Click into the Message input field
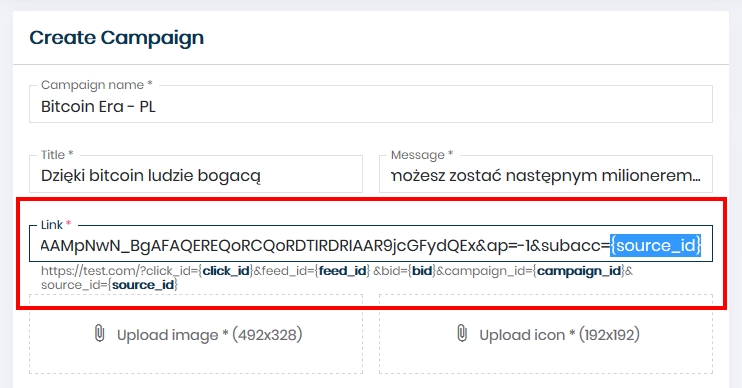This screenshot has height=388, width=742. [x=546, y=174]
